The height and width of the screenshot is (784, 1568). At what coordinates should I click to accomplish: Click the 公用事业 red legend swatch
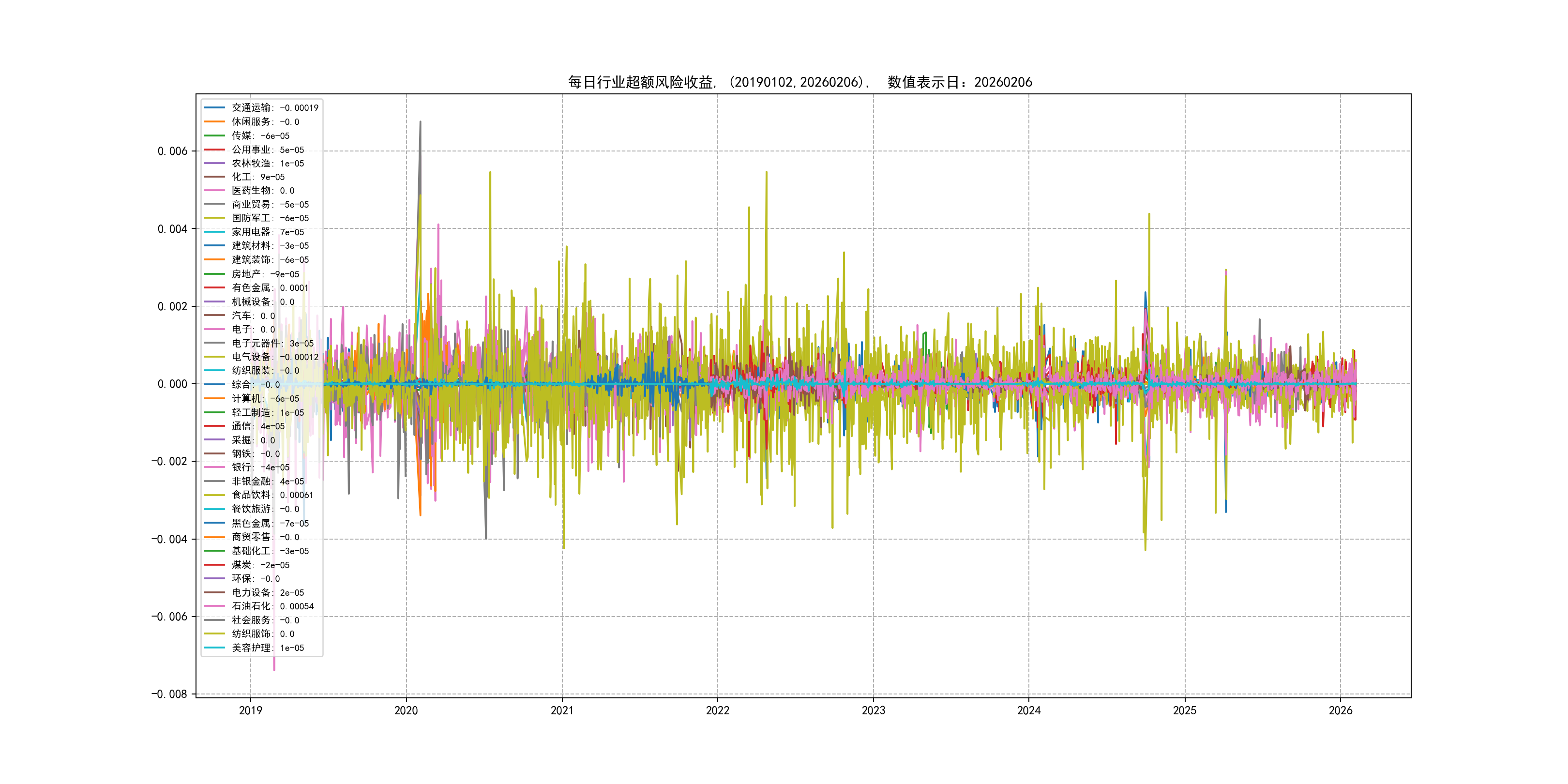pos(213,150)
